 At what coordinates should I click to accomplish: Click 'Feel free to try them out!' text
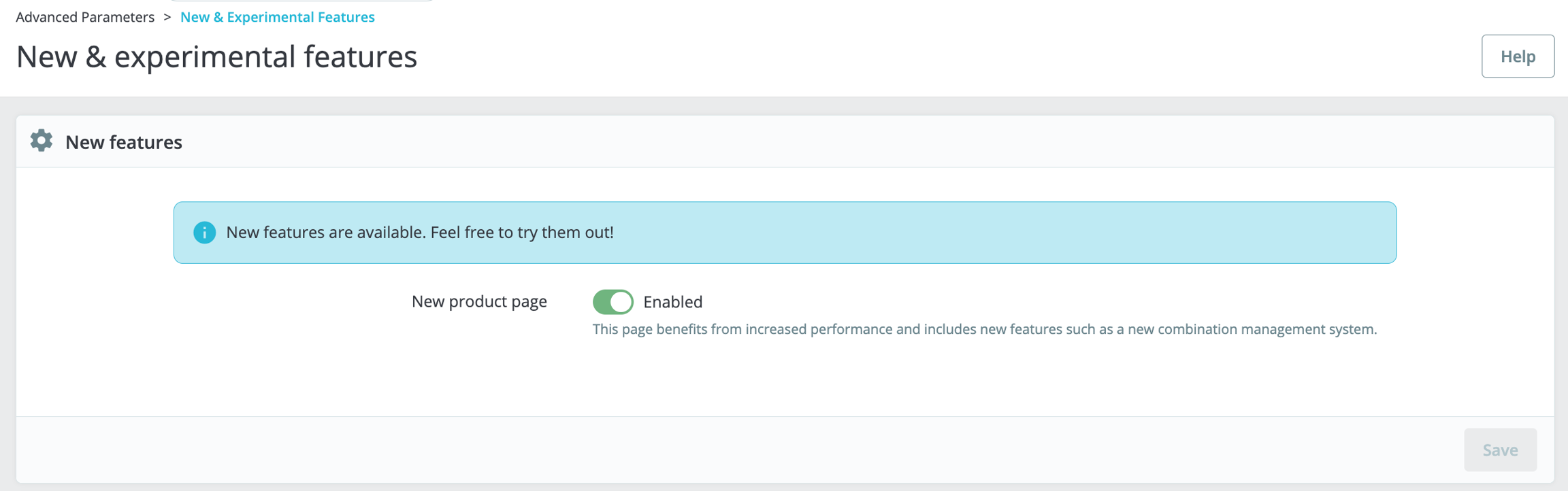pos(522,233)
